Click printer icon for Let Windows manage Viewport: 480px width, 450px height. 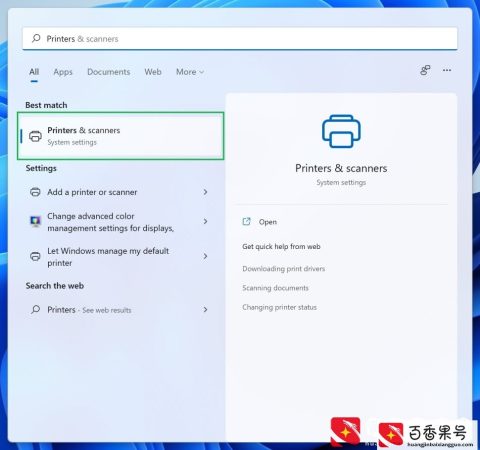35,256
